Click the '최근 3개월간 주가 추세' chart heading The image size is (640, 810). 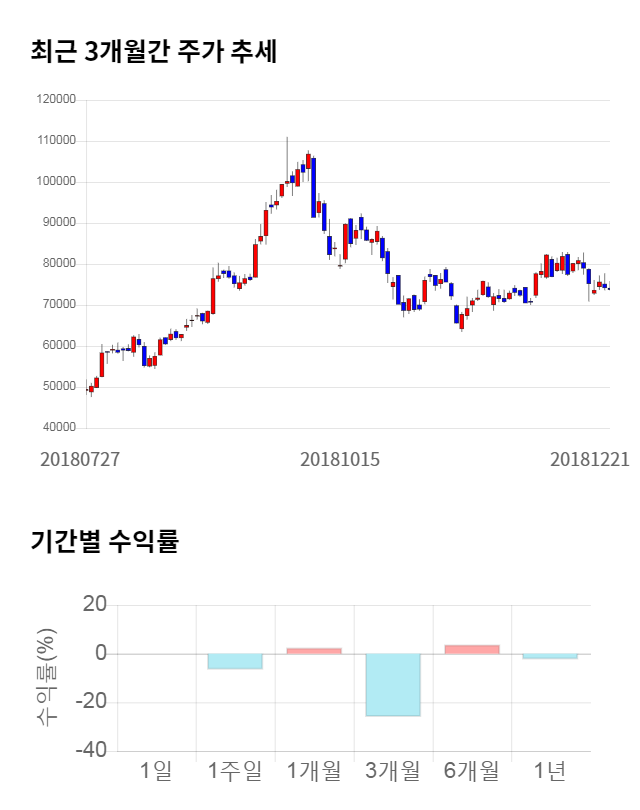[154, 51]
